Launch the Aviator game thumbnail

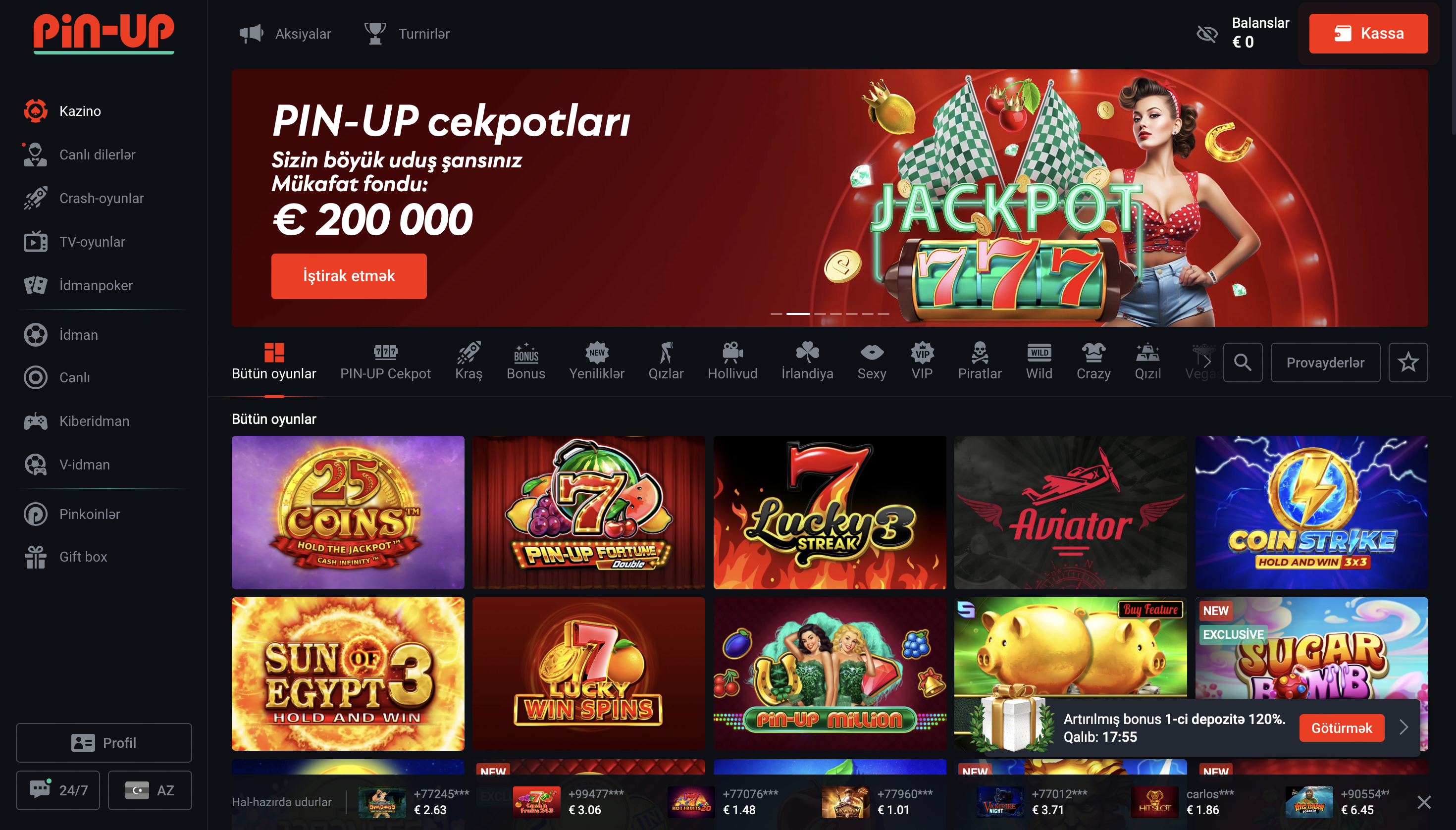[x=1071, y=513]
